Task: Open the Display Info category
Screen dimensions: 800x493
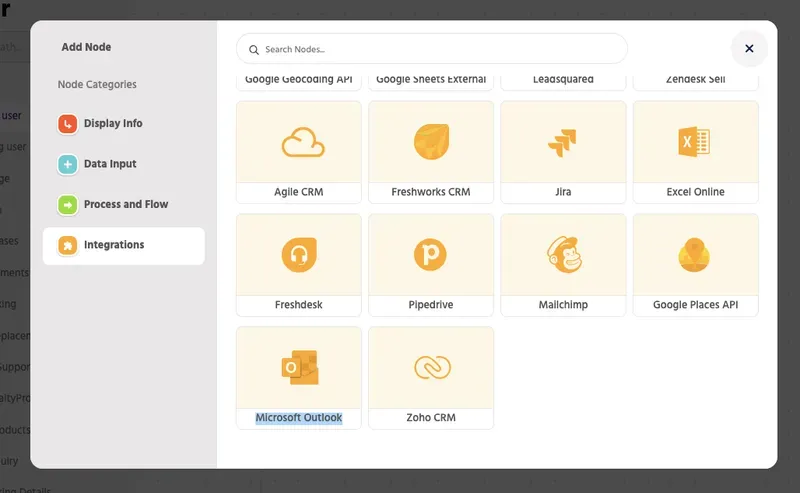Action: point(123,124)
